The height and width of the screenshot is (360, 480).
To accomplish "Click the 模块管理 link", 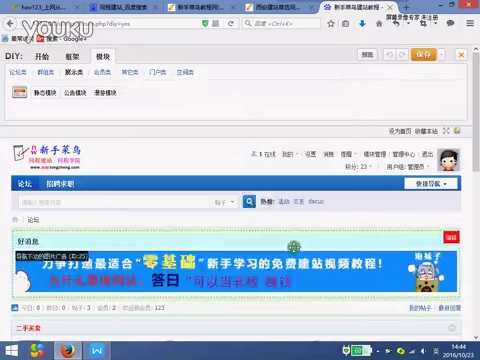I will [375, 154].
